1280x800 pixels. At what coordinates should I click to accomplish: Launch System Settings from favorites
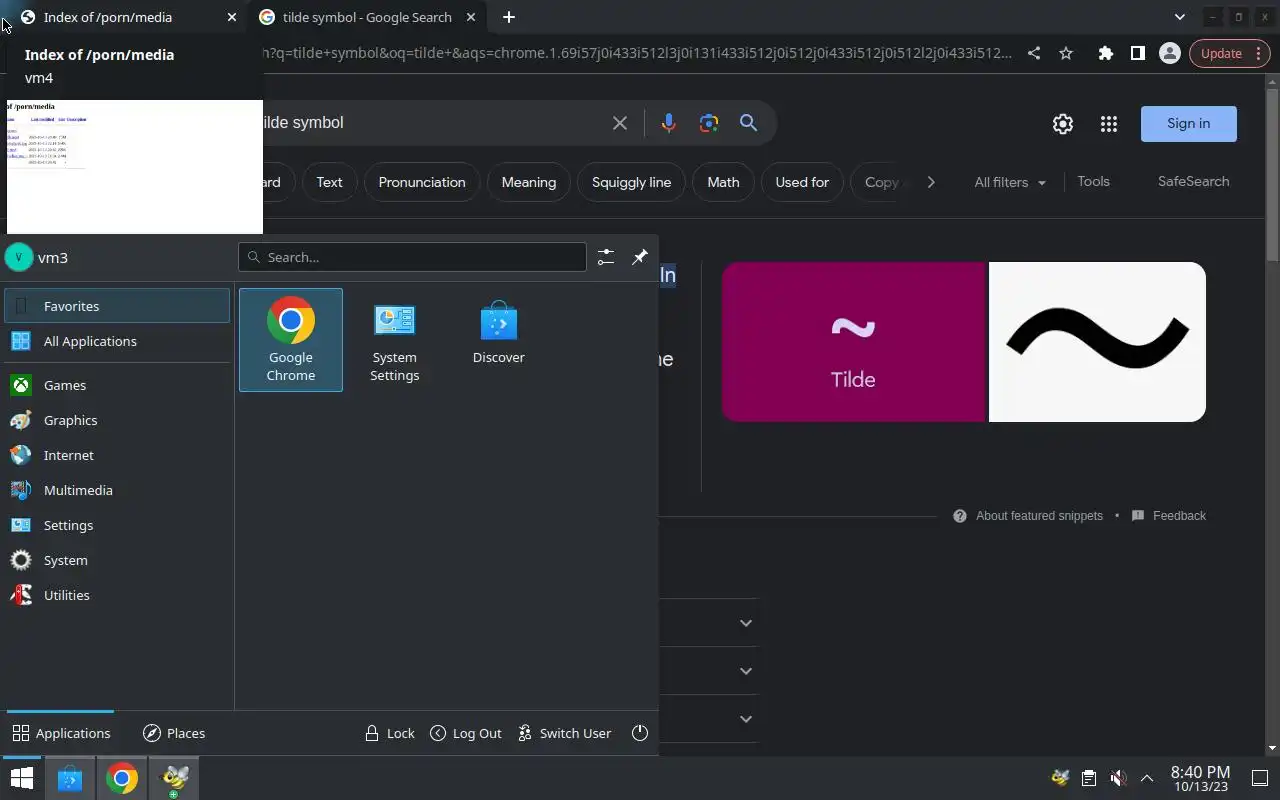tap(395, 340)
